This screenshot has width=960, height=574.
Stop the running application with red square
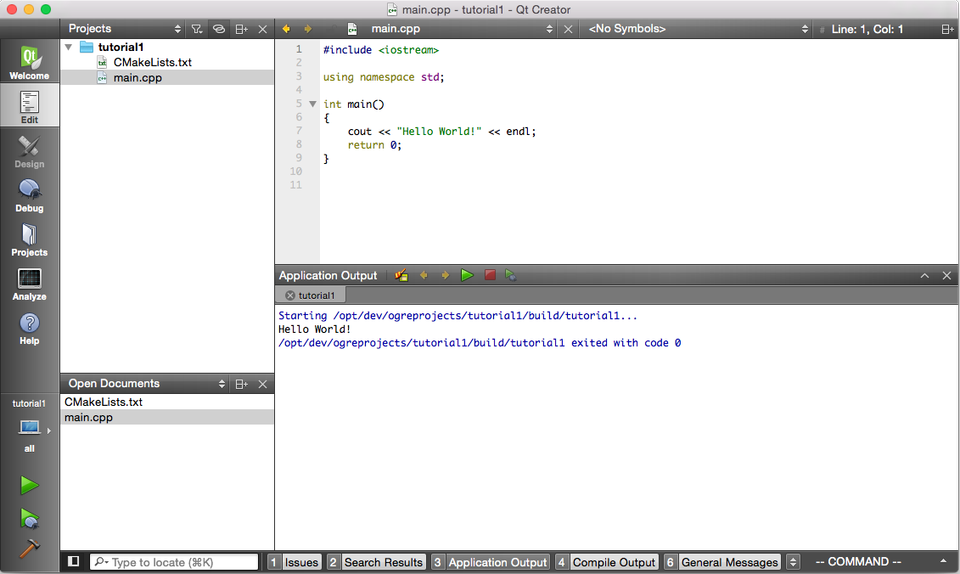pyautogui.click(x=490, y=275)
